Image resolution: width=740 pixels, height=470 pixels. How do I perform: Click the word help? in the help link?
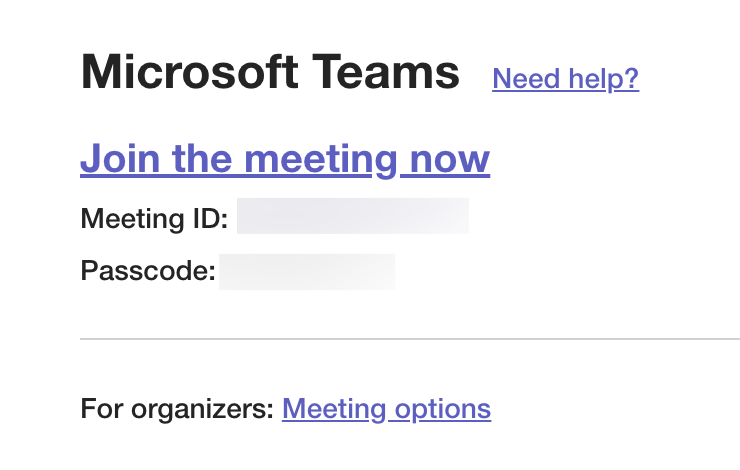603,78
